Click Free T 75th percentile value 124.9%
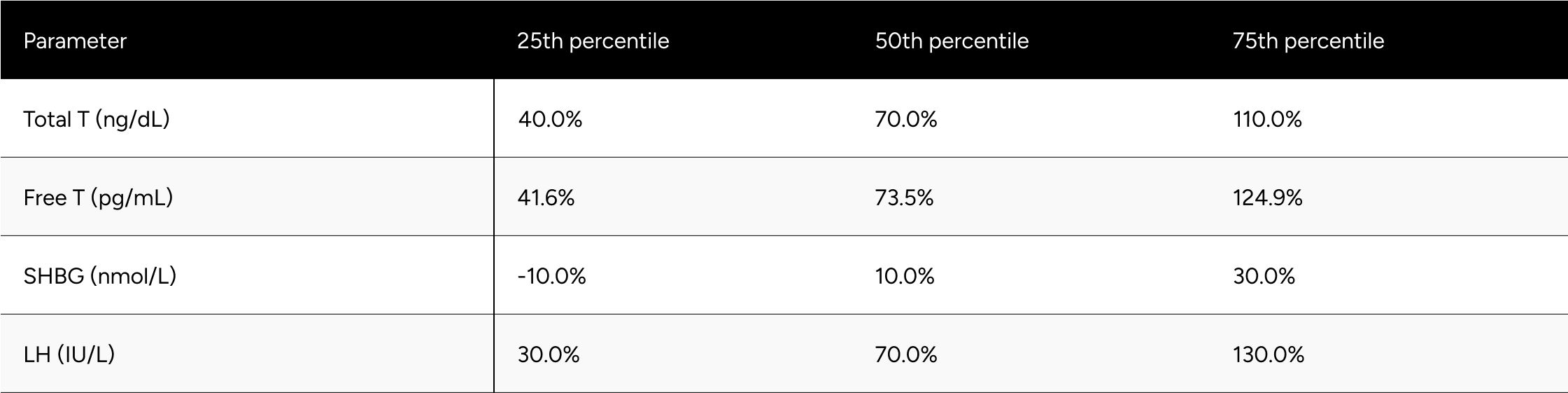 (x=1267, y=198)
